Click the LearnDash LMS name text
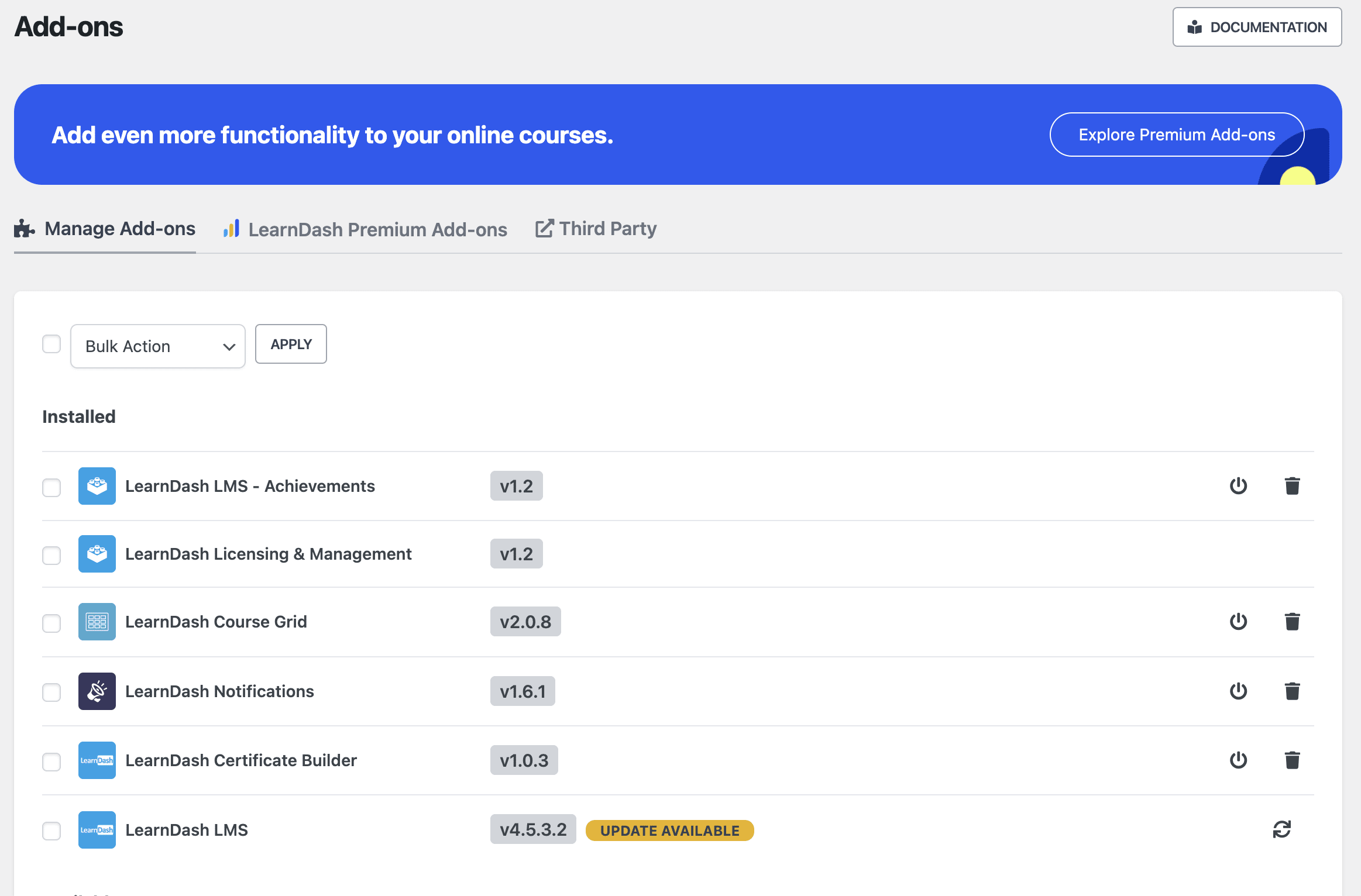The width and height of the screenshot is (1361, 896). pyautogui.click(x=187, y=830)
